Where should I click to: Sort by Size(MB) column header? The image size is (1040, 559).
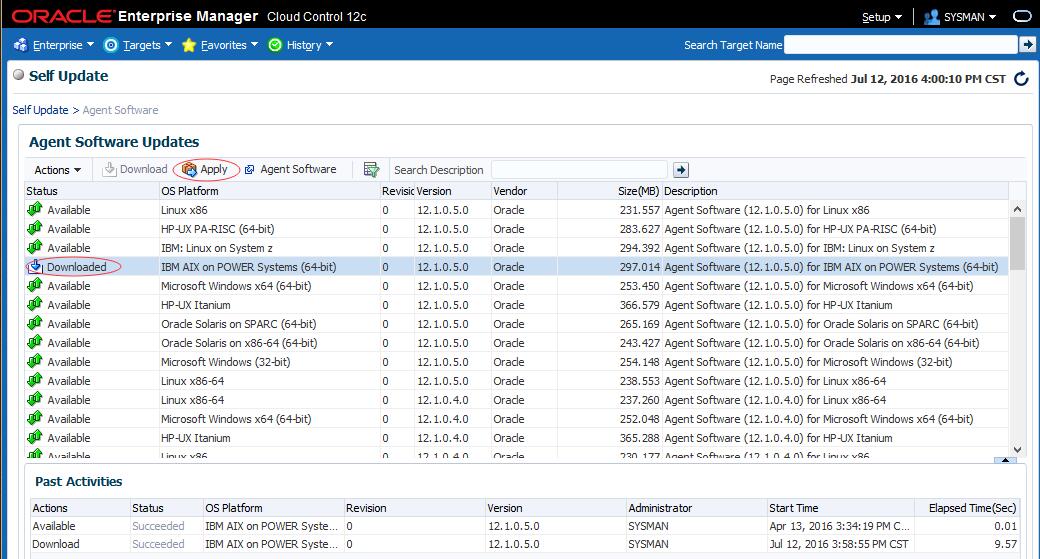click(x=610, y=191)
